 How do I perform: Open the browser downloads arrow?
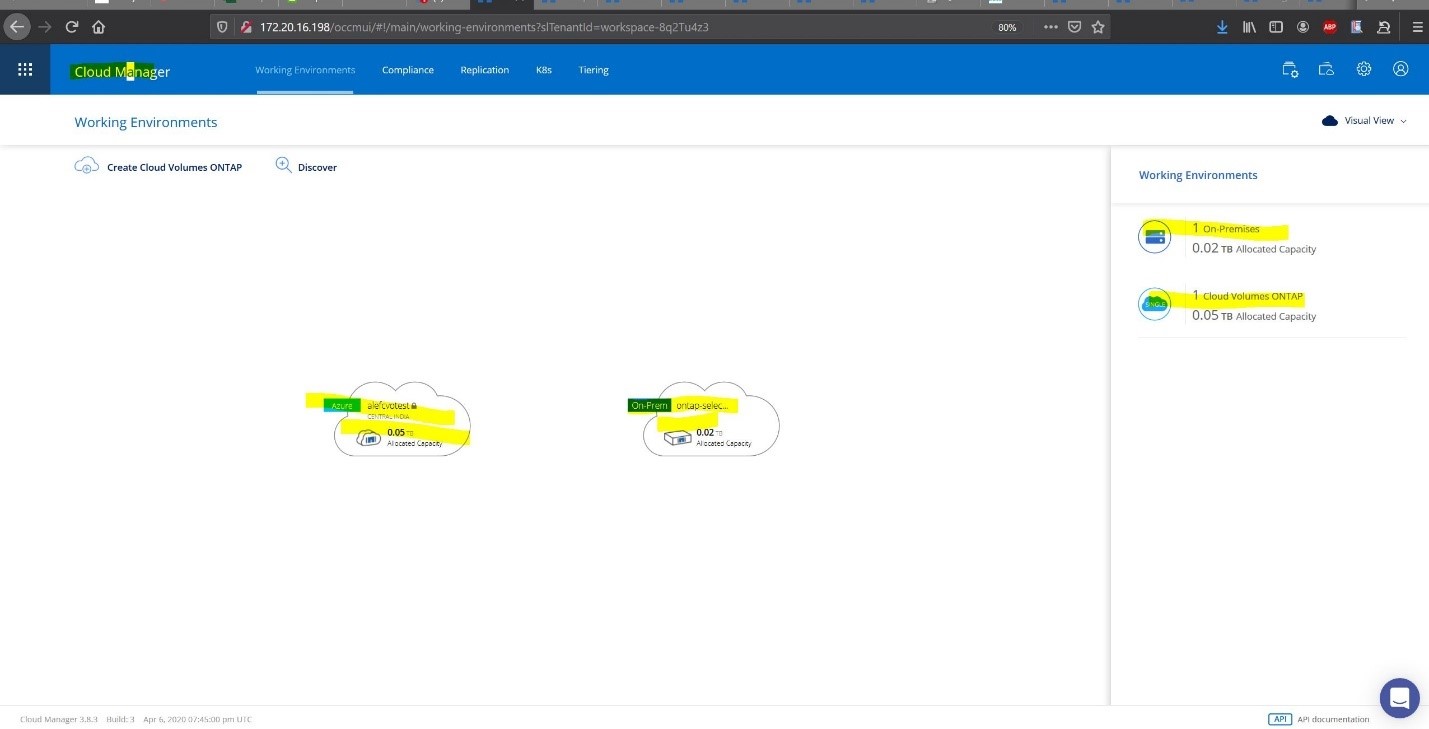1222,27
